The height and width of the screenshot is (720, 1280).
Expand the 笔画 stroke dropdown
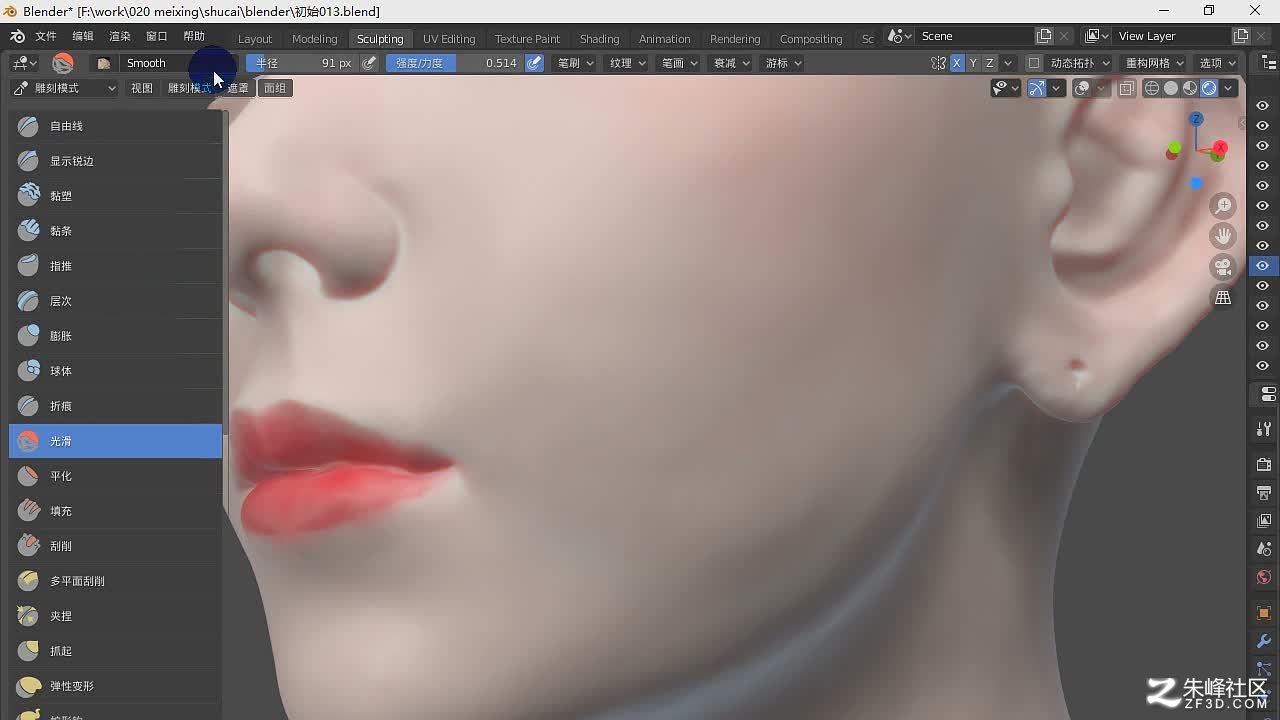[x=679, y=63]
